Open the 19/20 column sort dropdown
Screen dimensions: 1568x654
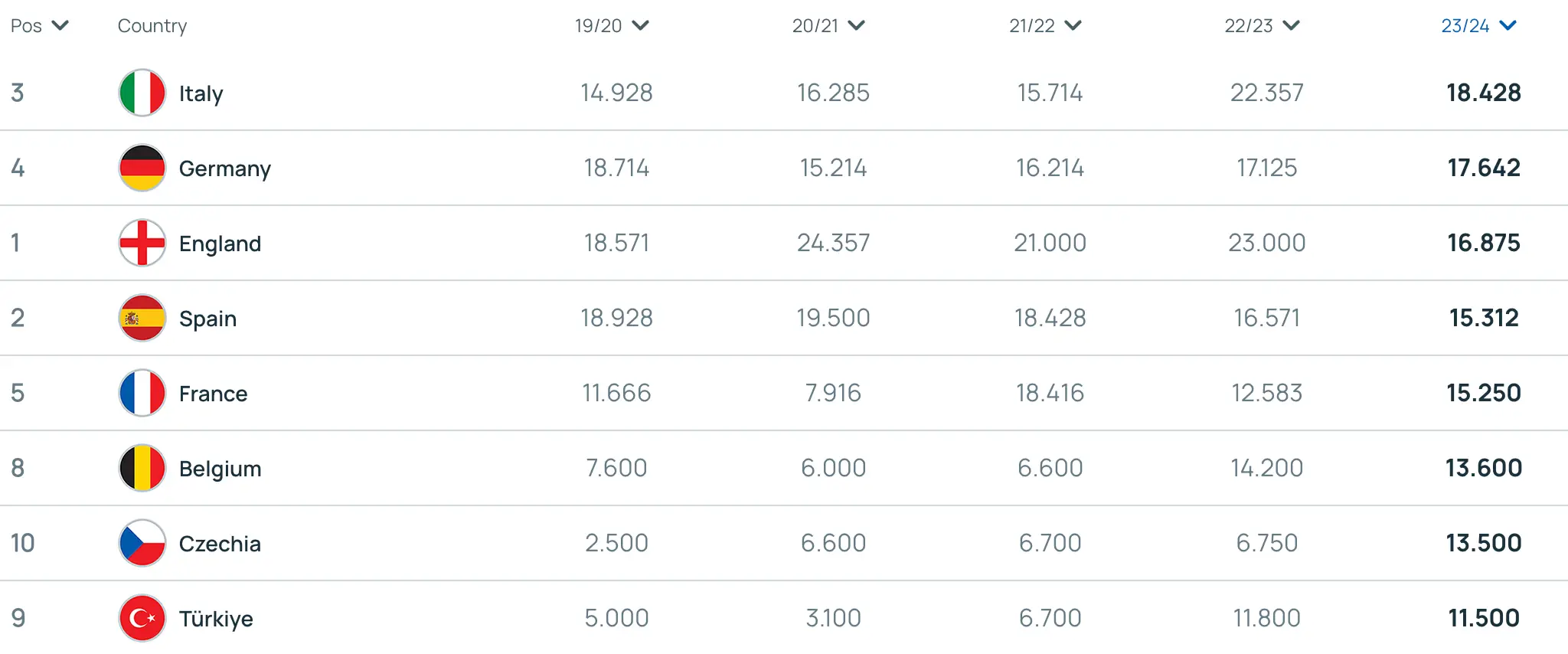point(642,25)
